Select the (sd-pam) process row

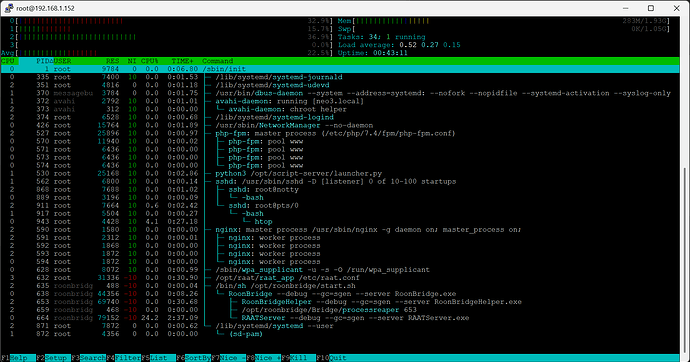(340, 334)
